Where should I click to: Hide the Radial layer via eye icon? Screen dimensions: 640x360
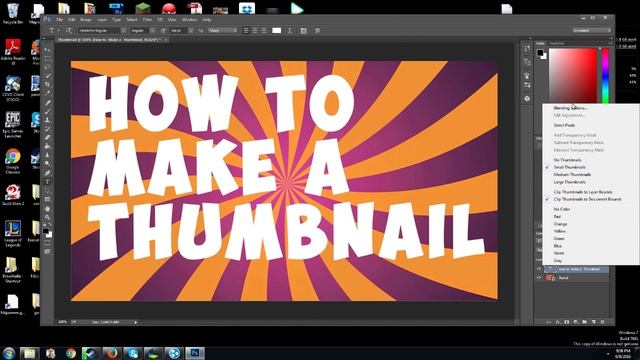(539, 278)
